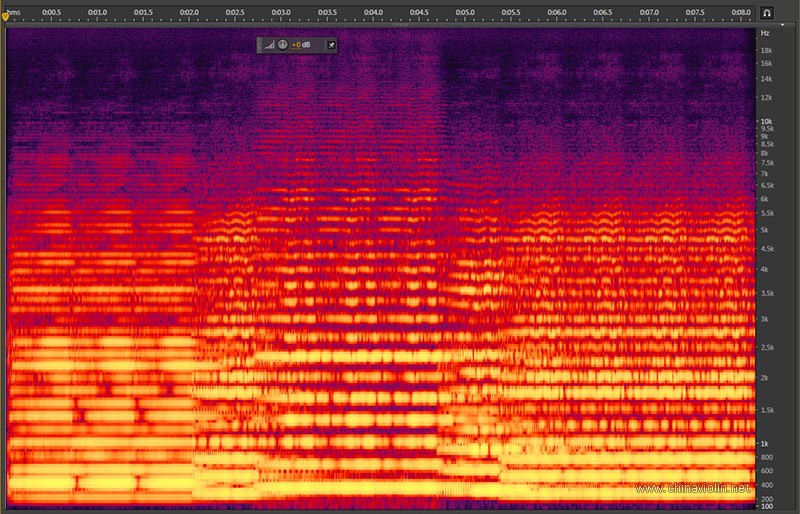Click the HUD gripper handle on the left
The width and height of the screenshot is (800, 514).
(x=260, y=45)
